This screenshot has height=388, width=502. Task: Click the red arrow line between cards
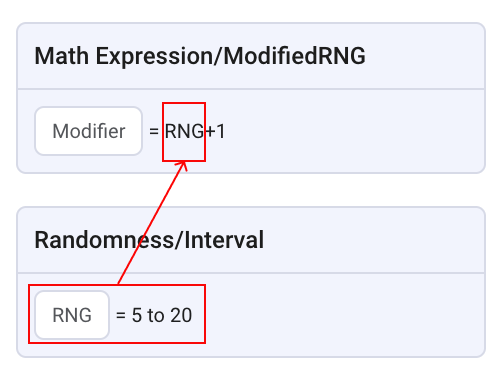point(151,223)
